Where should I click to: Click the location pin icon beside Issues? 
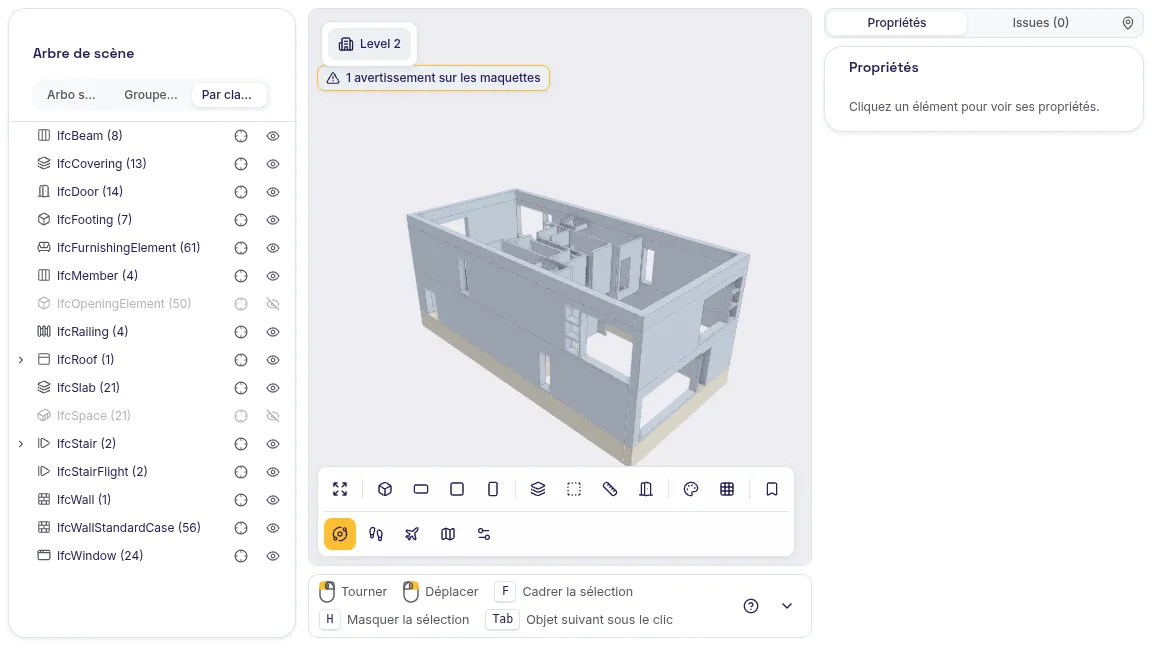[1128, 24]
